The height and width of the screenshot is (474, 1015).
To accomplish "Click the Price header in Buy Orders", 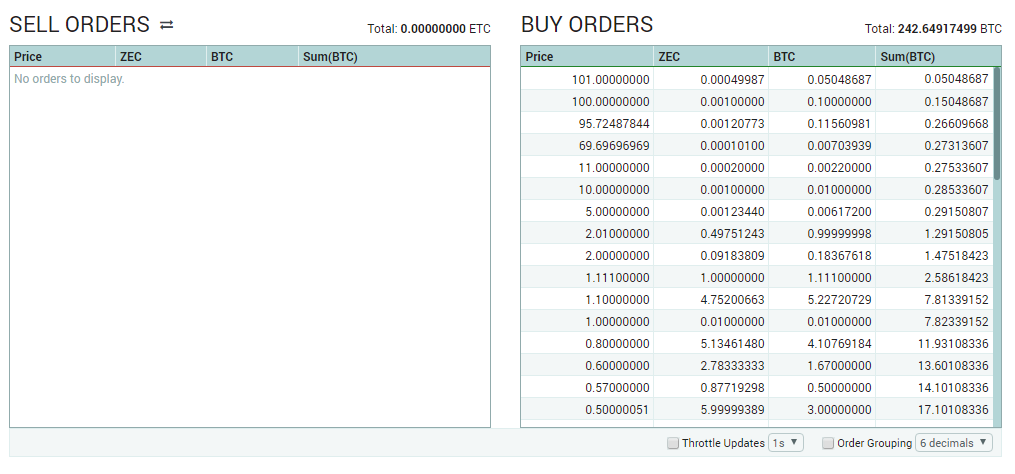I will pyautogui.click(x=587, y=56).
